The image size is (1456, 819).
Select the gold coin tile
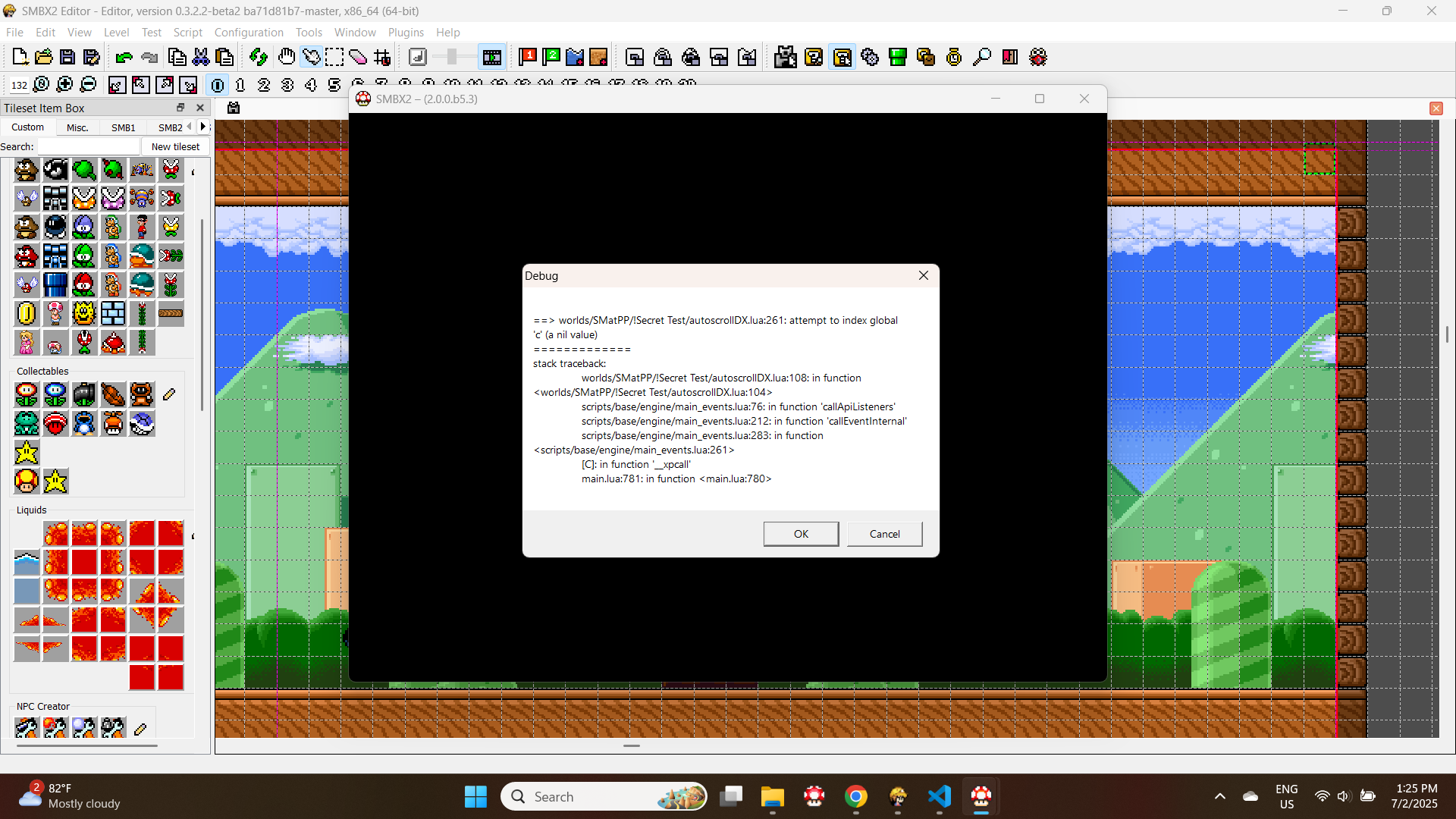click(27, 313)
